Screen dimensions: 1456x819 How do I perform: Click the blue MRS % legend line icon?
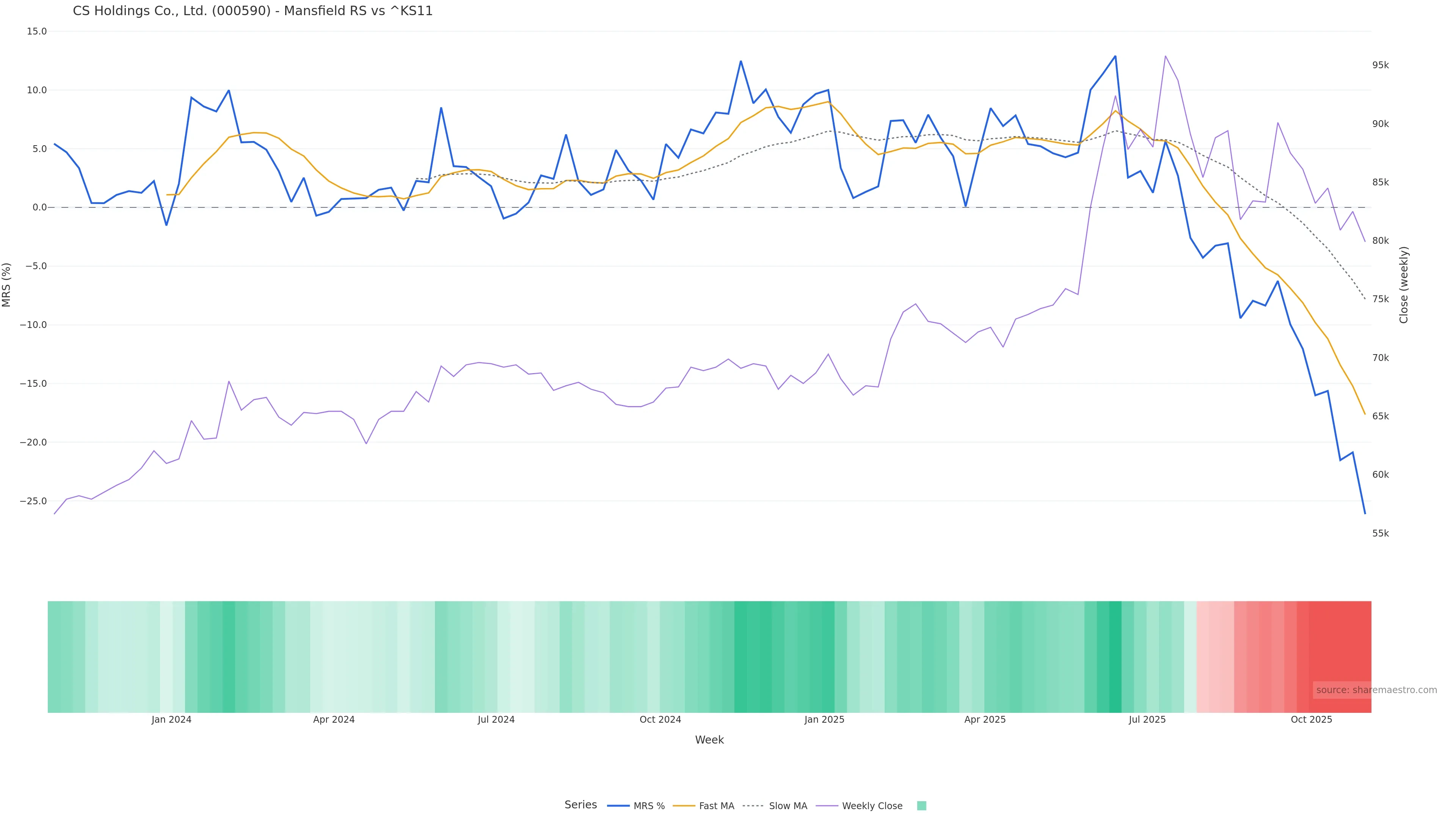point(618,806)
